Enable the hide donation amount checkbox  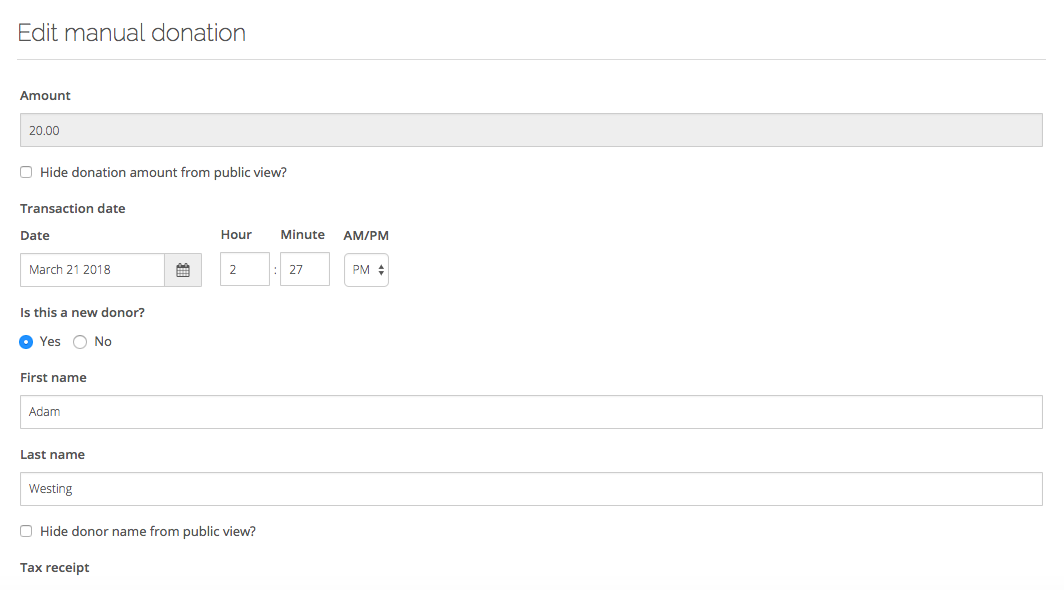tap(26, 172)
